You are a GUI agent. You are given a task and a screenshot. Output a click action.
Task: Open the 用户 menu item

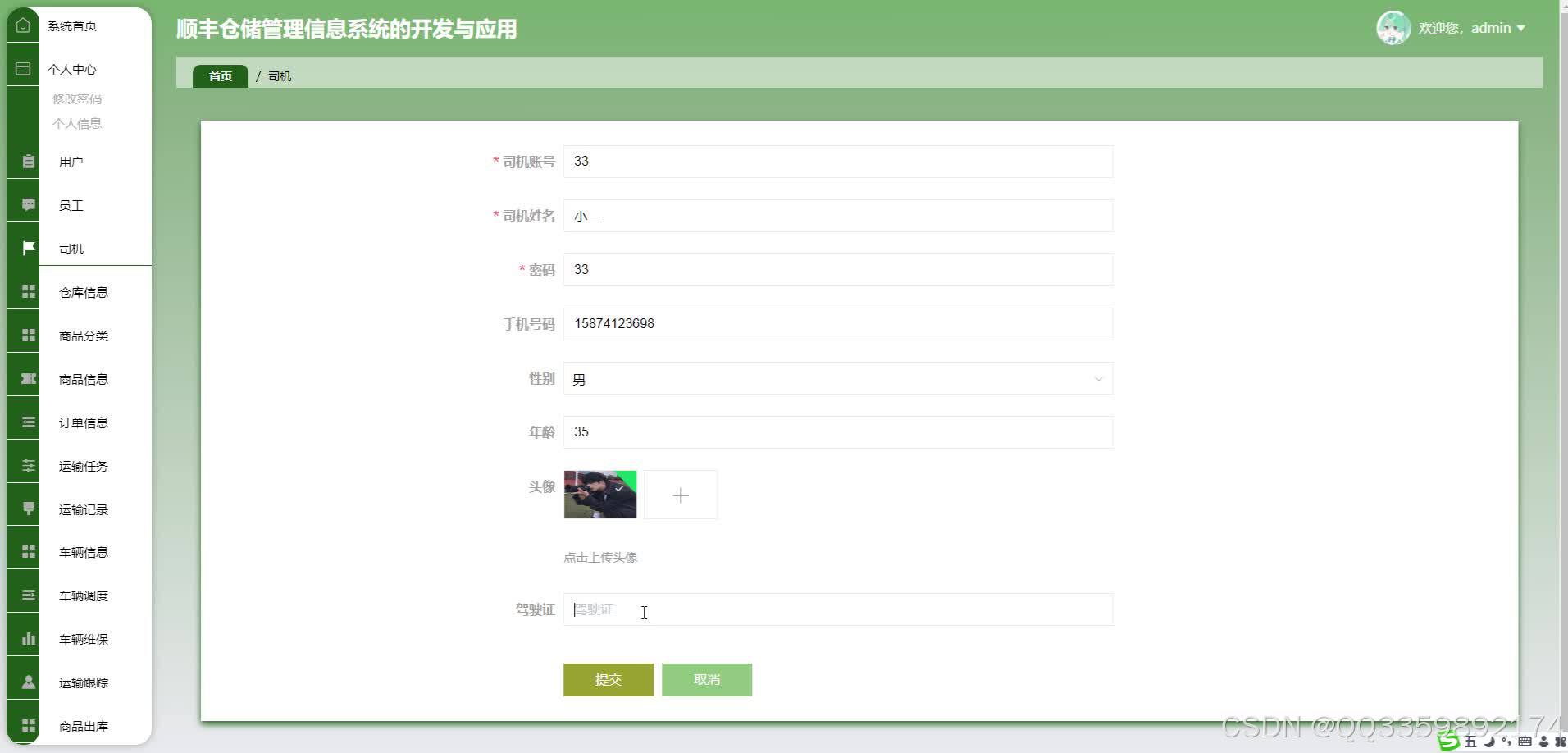pyautogui.click(x=71, y=162)
